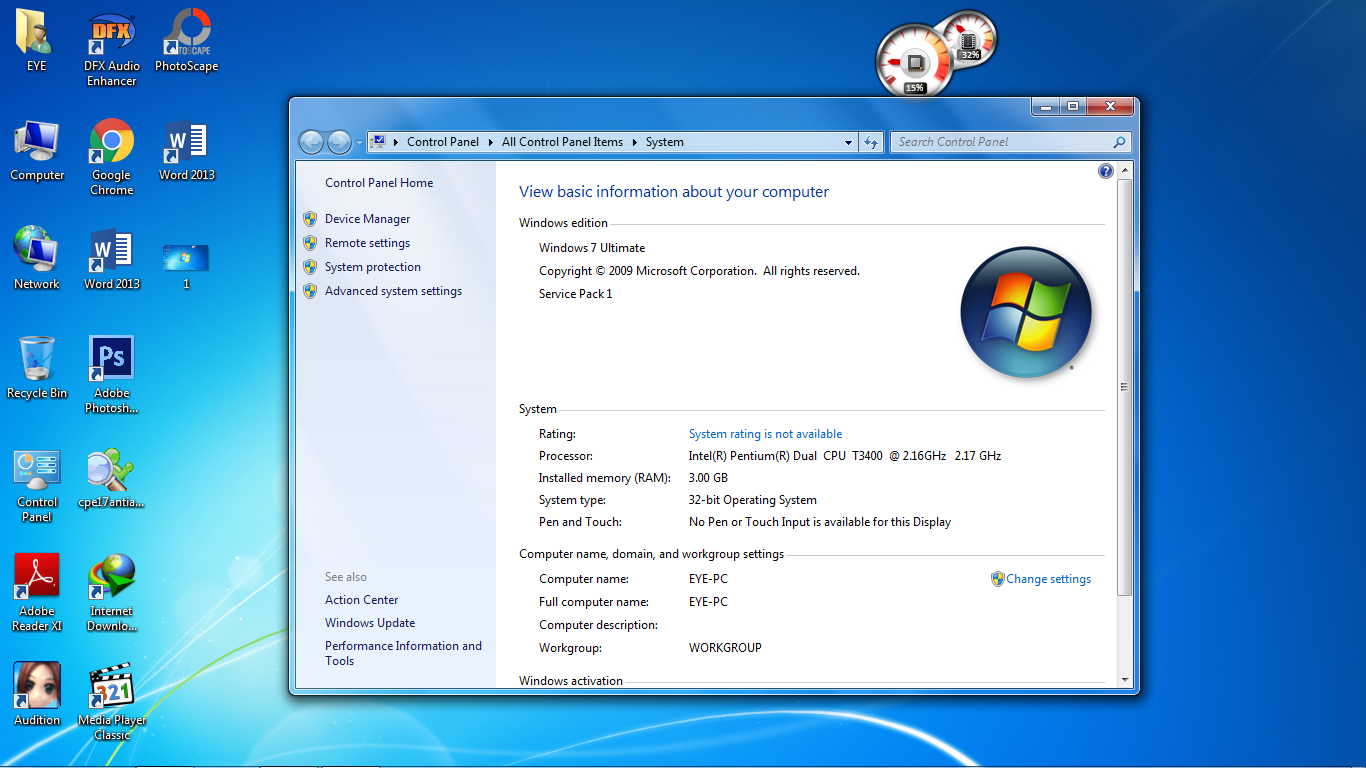Launch DFX Audio Enhancer from the desktop
Image resolution: width=1366 pixels, height=768 pixels.
[x=111, y=49]
